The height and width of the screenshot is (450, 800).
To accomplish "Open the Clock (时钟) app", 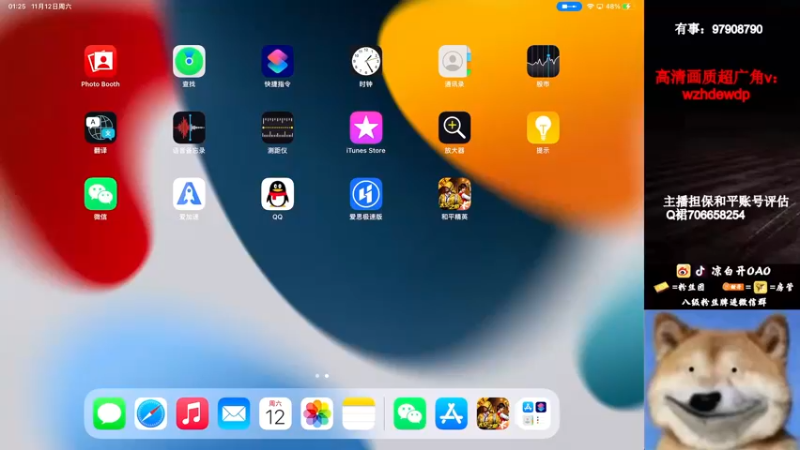I will click(366, 61).
